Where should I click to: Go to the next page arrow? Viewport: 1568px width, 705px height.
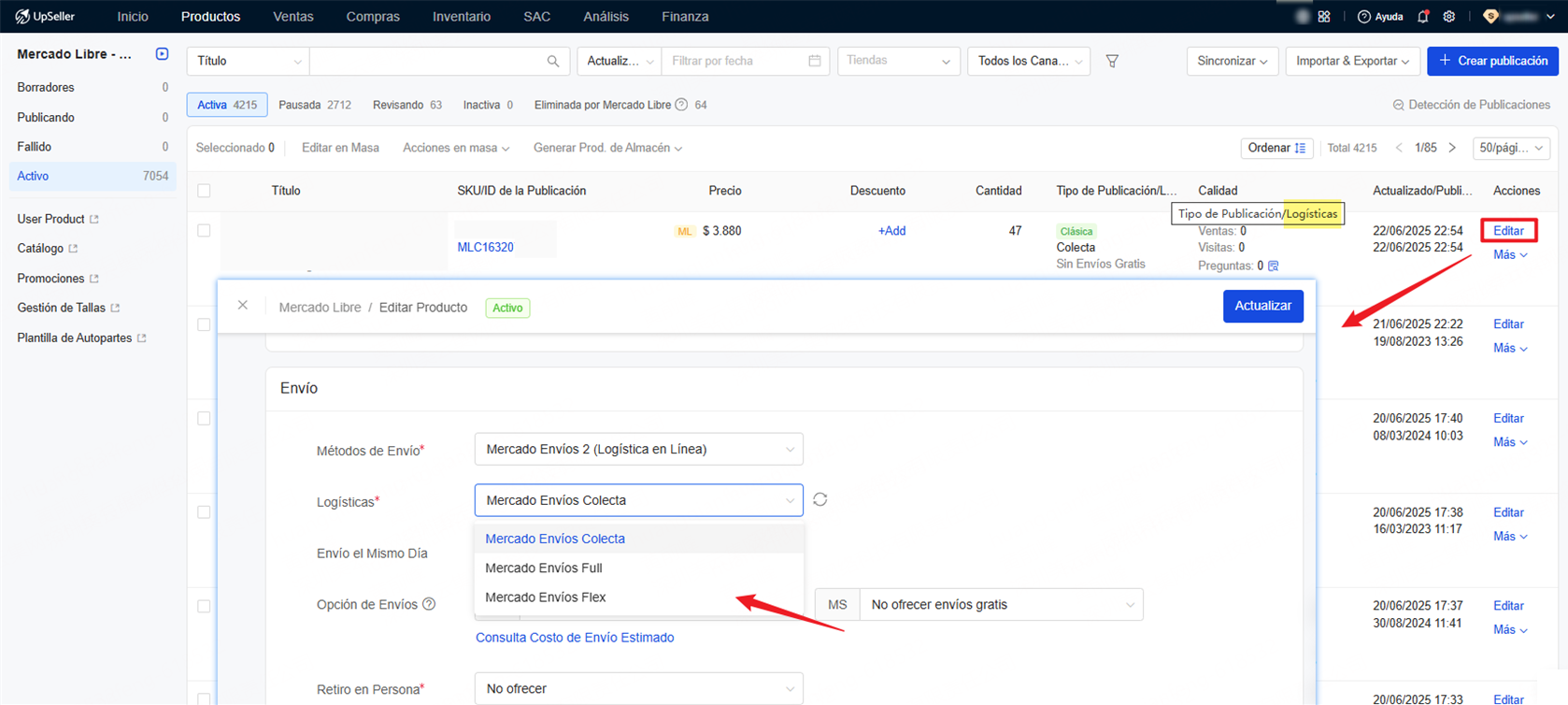[1452, 148]
